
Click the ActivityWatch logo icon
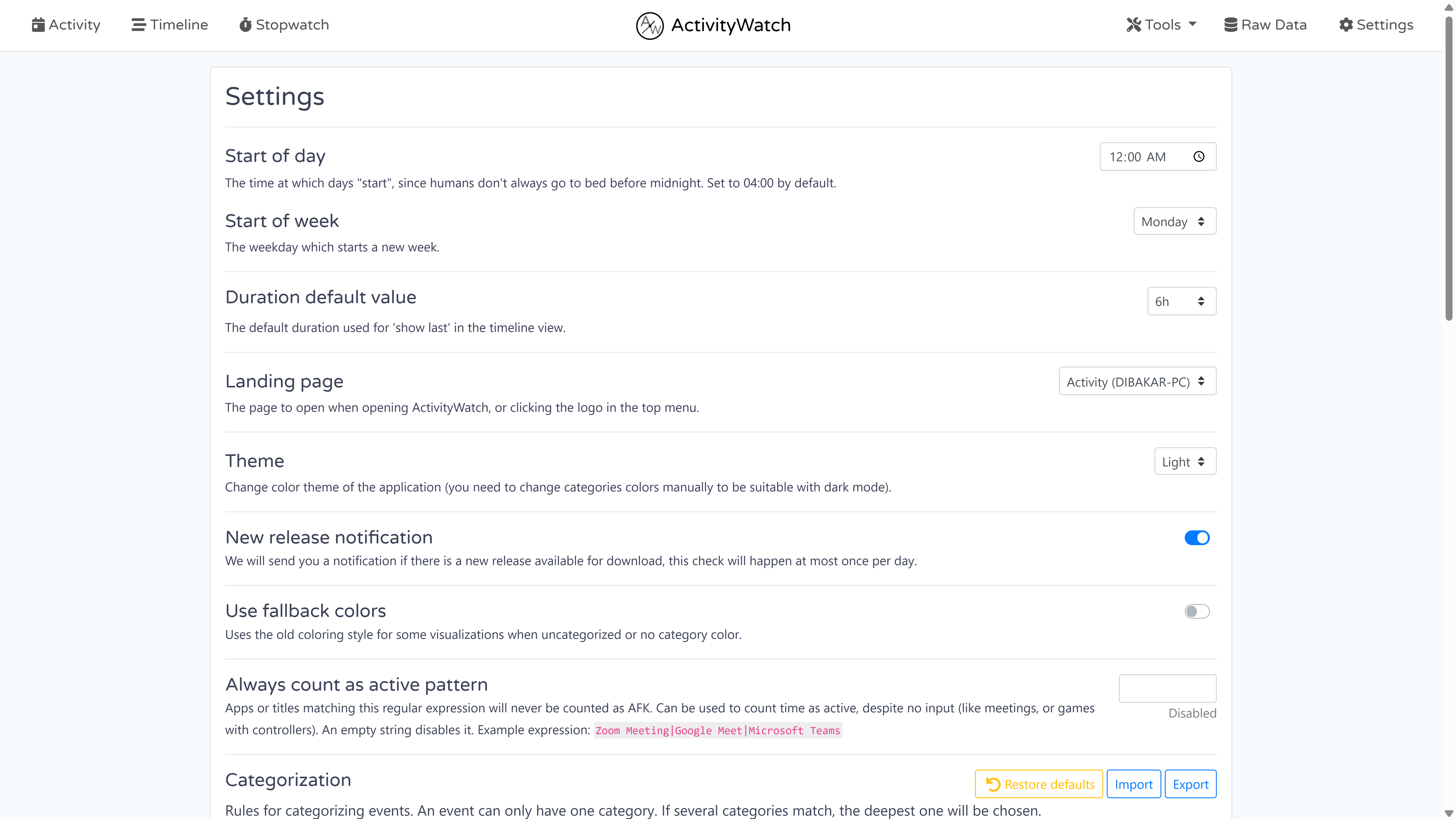click(650, 25)
